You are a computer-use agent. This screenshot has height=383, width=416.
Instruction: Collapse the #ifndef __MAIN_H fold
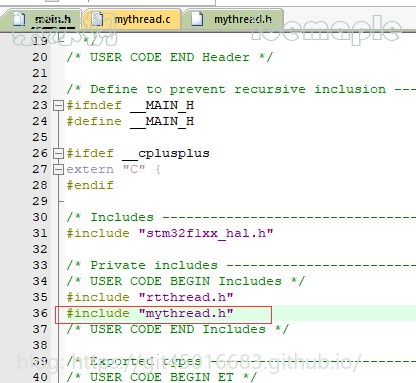point(58,106)
